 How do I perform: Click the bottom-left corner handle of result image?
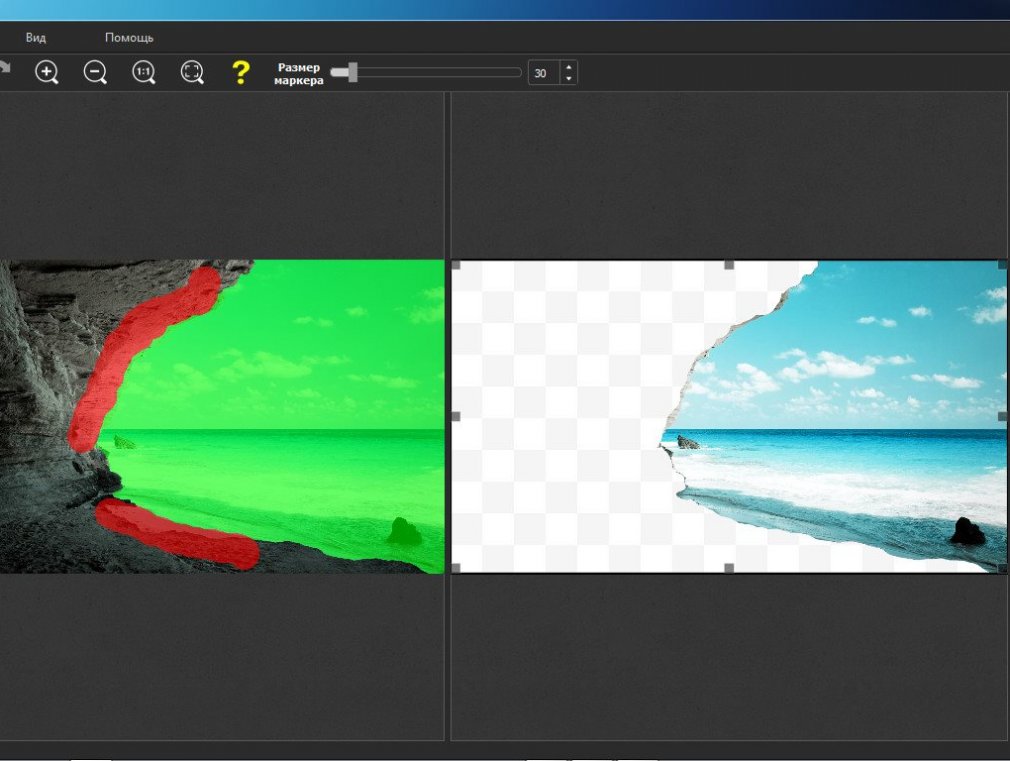click(x=456, y=568)
